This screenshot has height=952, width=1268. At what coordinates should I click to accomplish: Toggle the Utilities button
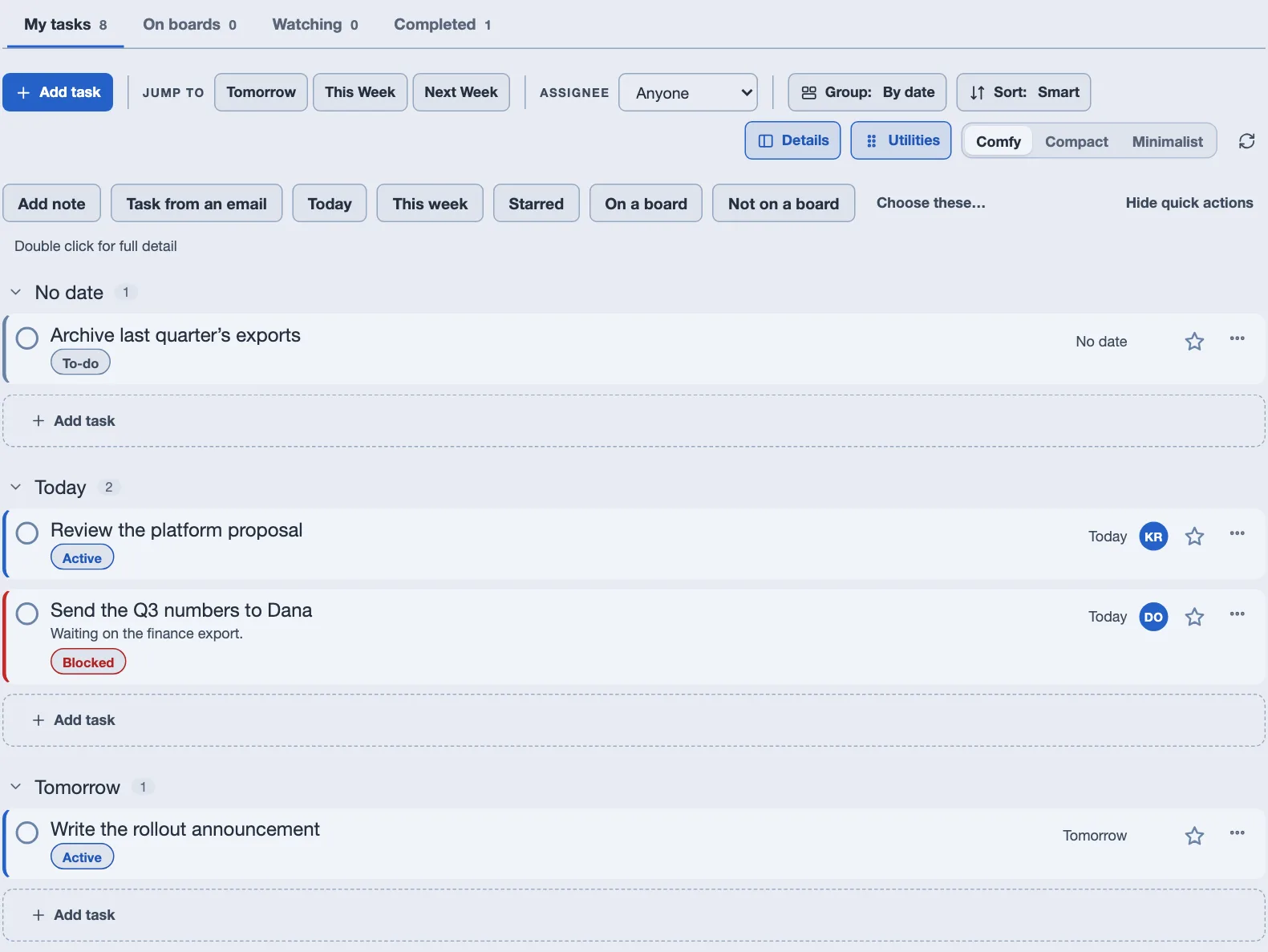click(901, 140)
